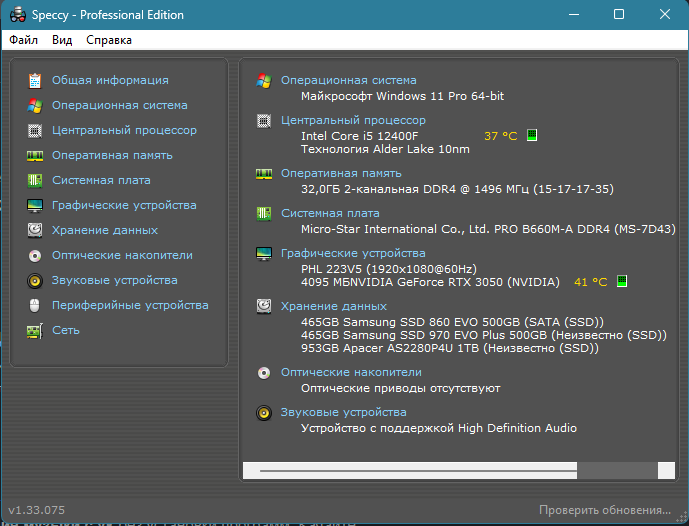Click the optical disc icon in summary panel
This screenshot has width=689, height=526.
(264, 373)
